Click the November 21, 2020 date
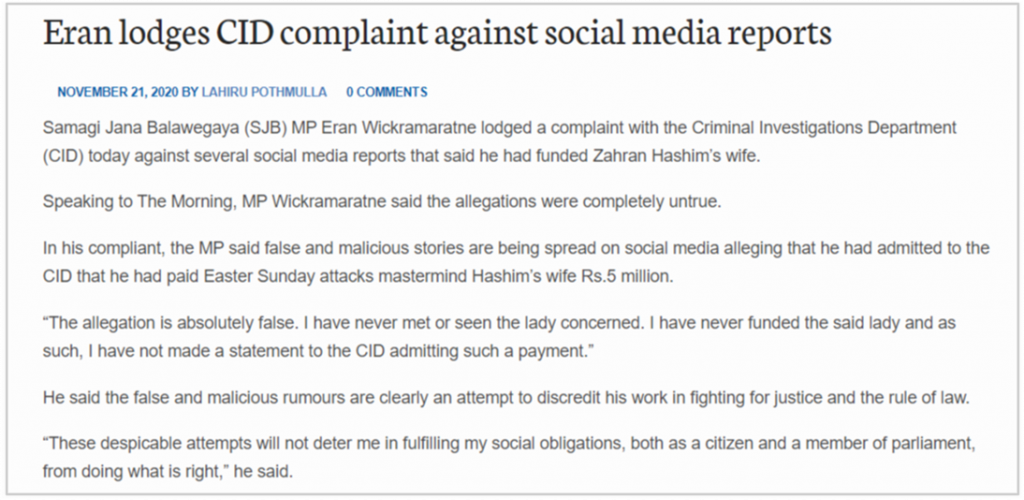Image resolution: width=1024 pixels, height=500 pixels. [118, 93]
